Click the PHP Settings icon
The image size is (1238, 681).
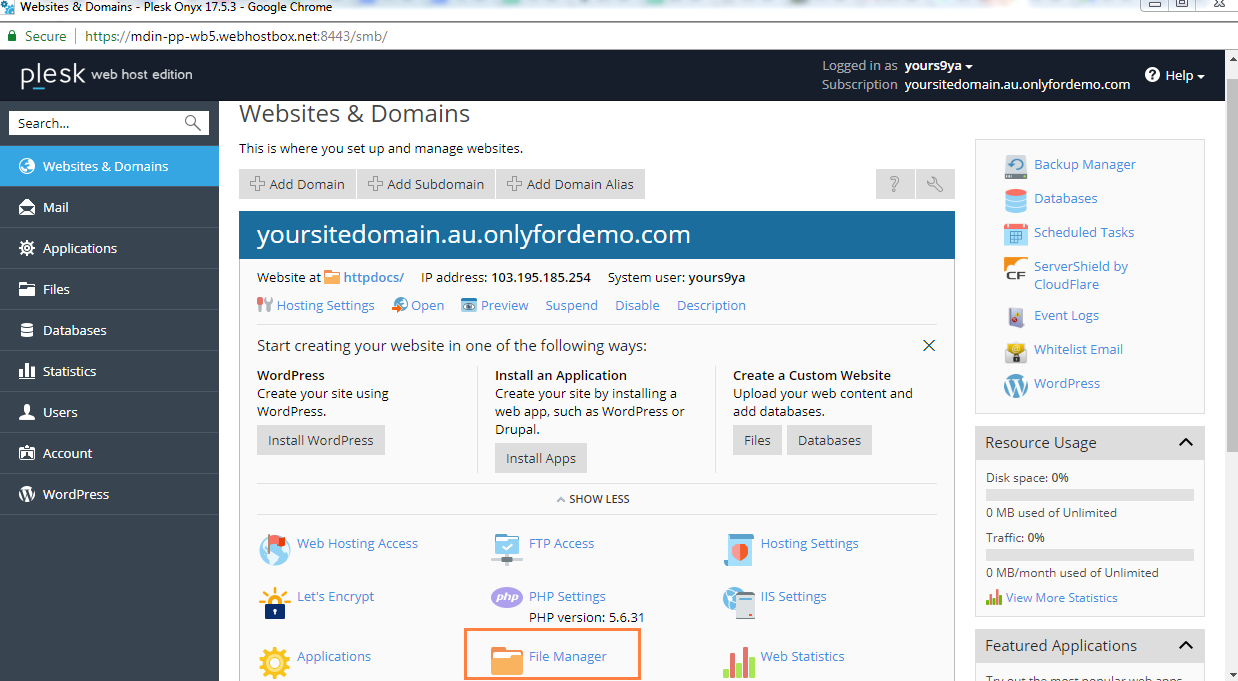pyautogui.click(x=507, y=597)
